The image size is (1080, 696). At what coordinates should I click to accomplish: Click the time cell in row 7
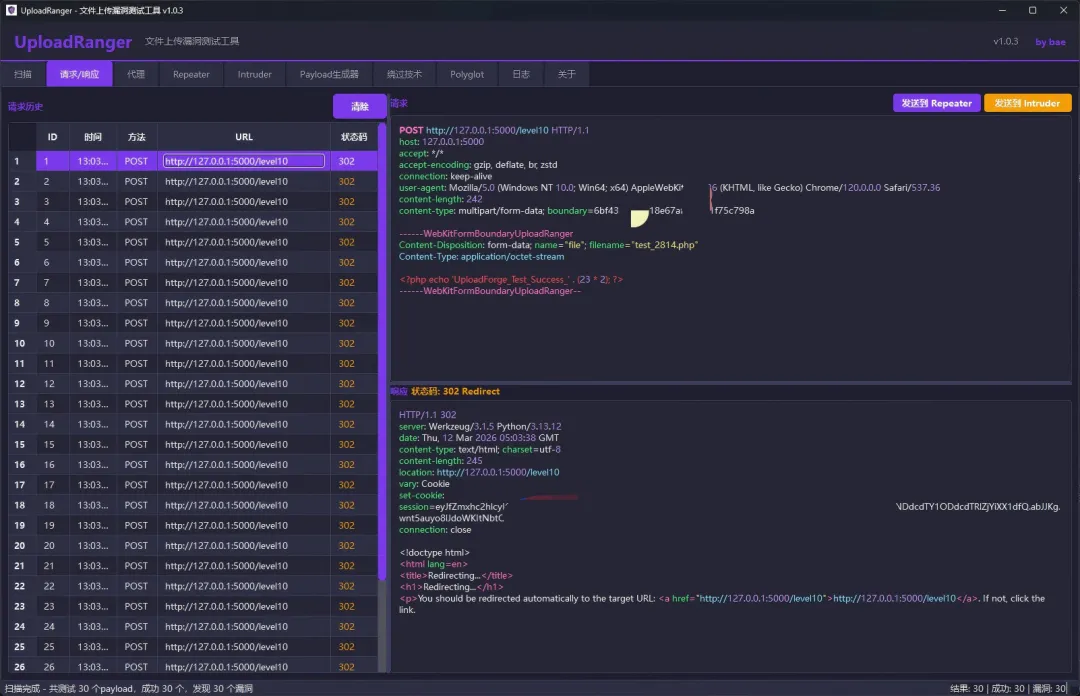(93, 283)
